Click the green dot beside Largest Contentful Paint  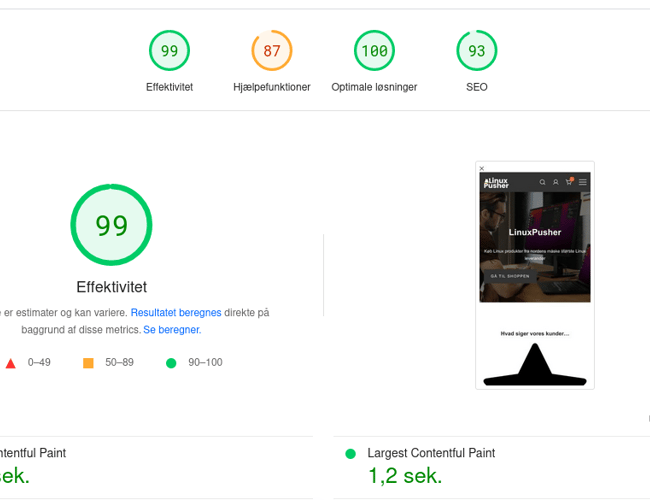pos(350,454)
